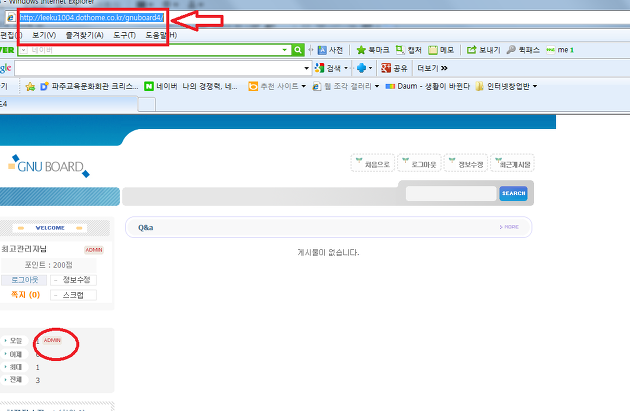630x411 pixels.
Task: Click the top 로그아웃 button
Action: [x=419, y=163]
